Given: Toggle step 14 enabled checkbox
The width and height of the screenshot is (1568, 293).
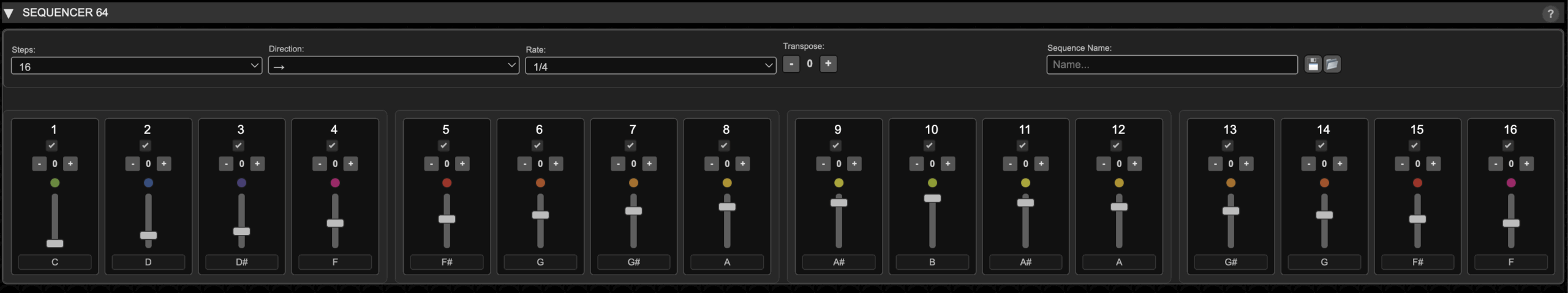Looking at the screenshot, I should [x=1321, y=146].
